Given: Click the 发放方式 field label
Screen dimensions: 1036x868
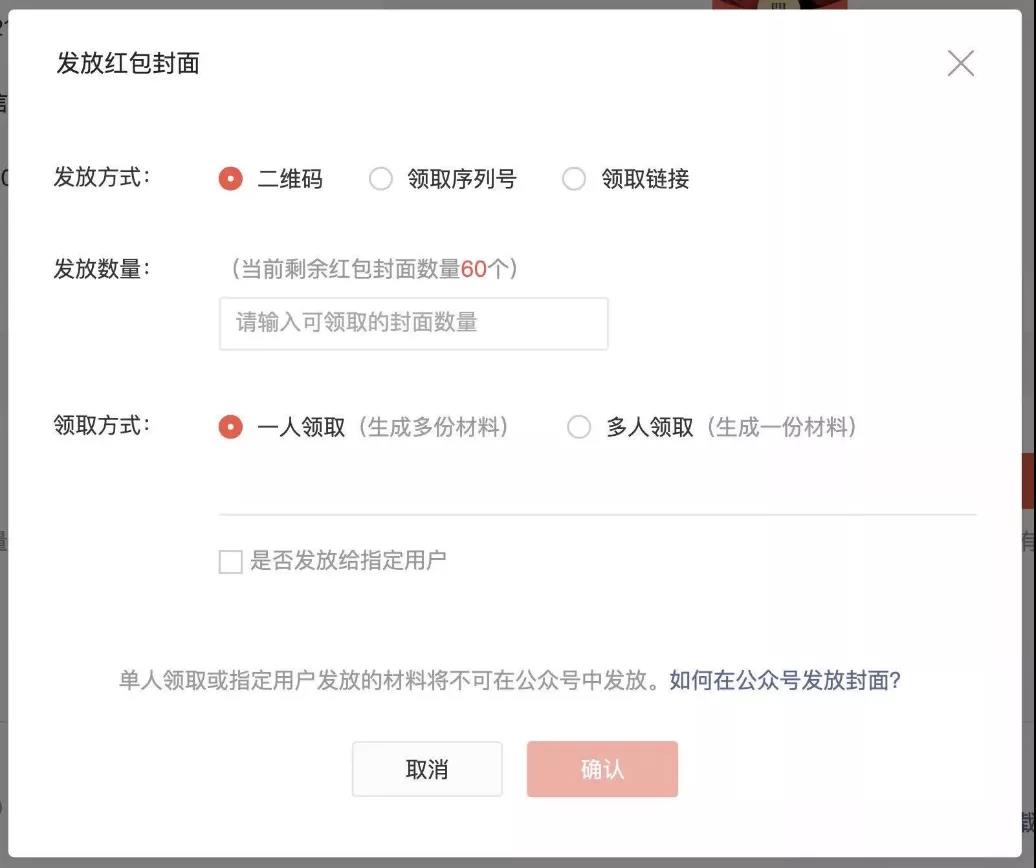Looking at the screenshot, I should pos(101,178).
